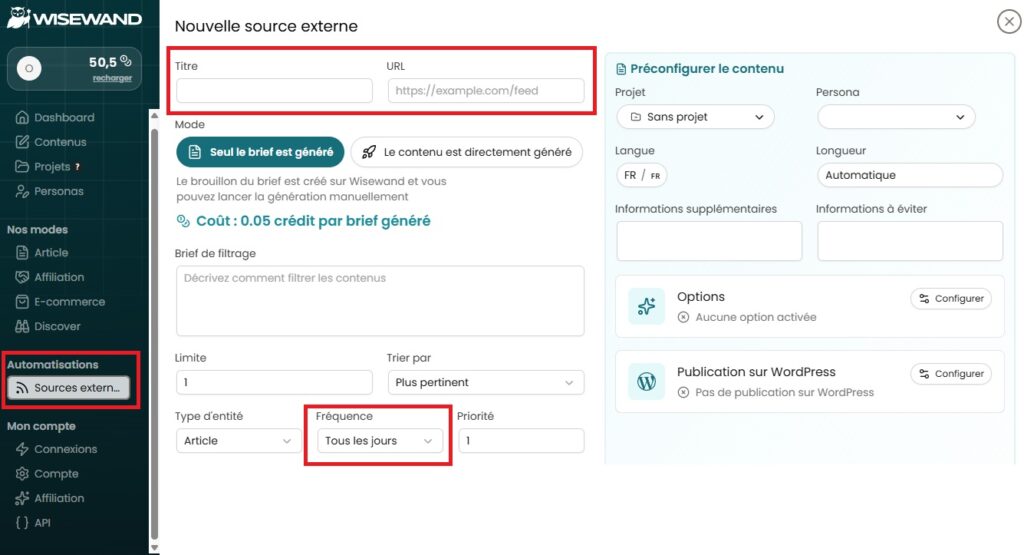Click the recharger credits link
Image resolution: width=1024 pixels, height=555 pixels.
click(112, 78)
